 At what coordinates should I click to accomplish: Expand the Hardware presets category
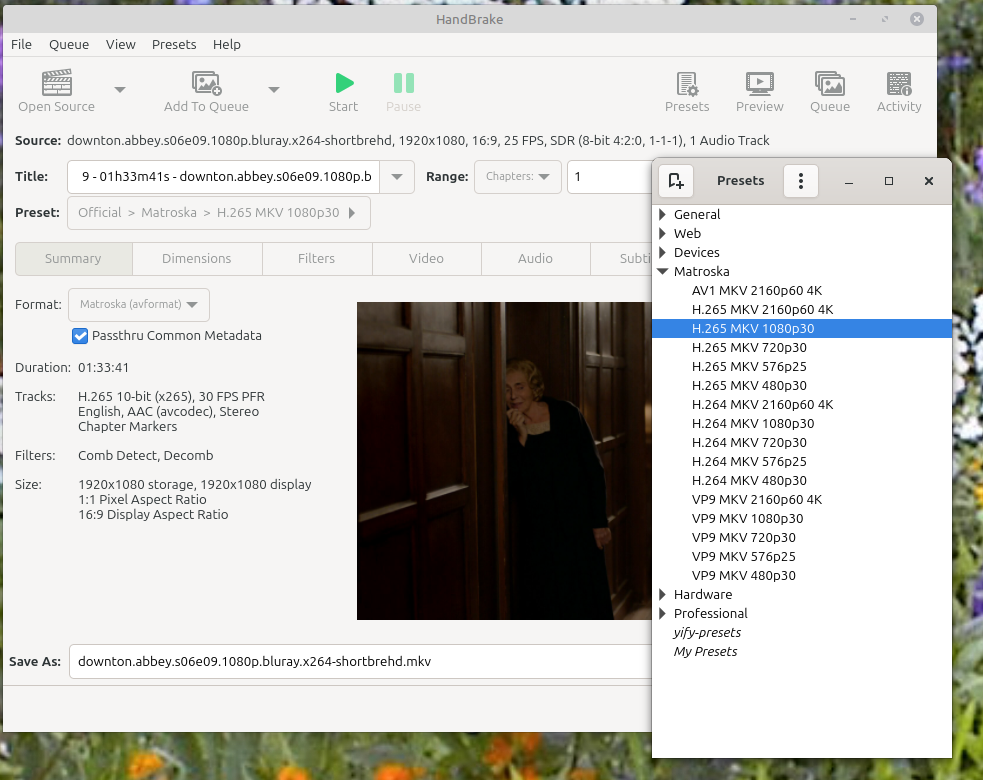point(662,595)
